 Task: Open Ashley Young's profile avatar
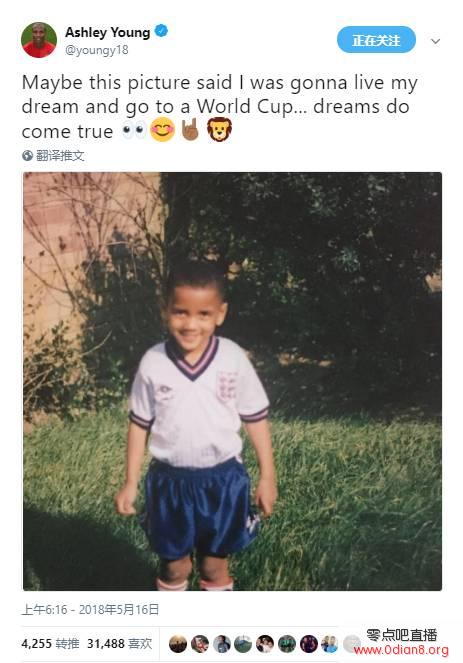point(39,41)
